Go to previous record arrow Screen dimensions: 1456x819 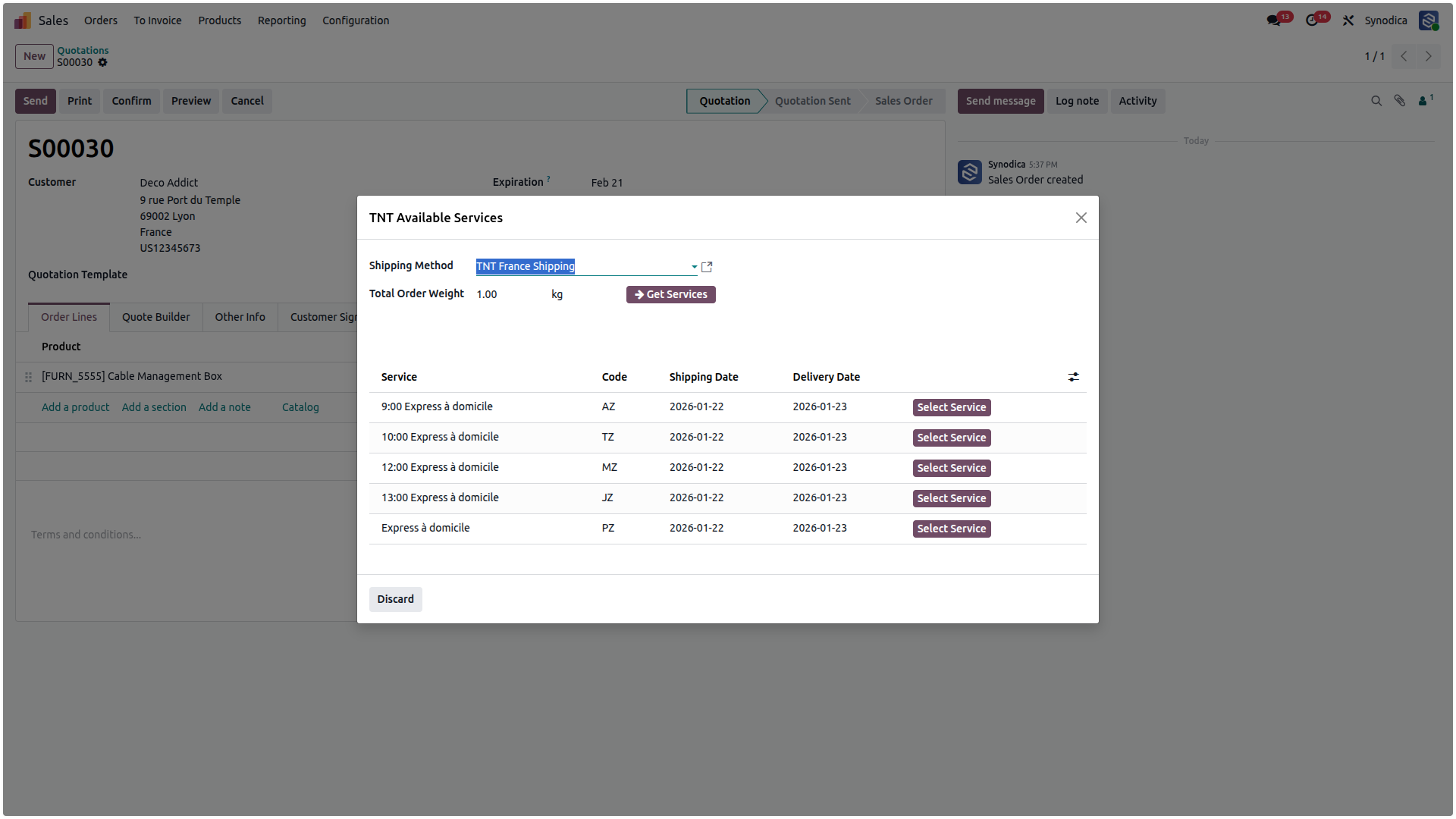1404,56
